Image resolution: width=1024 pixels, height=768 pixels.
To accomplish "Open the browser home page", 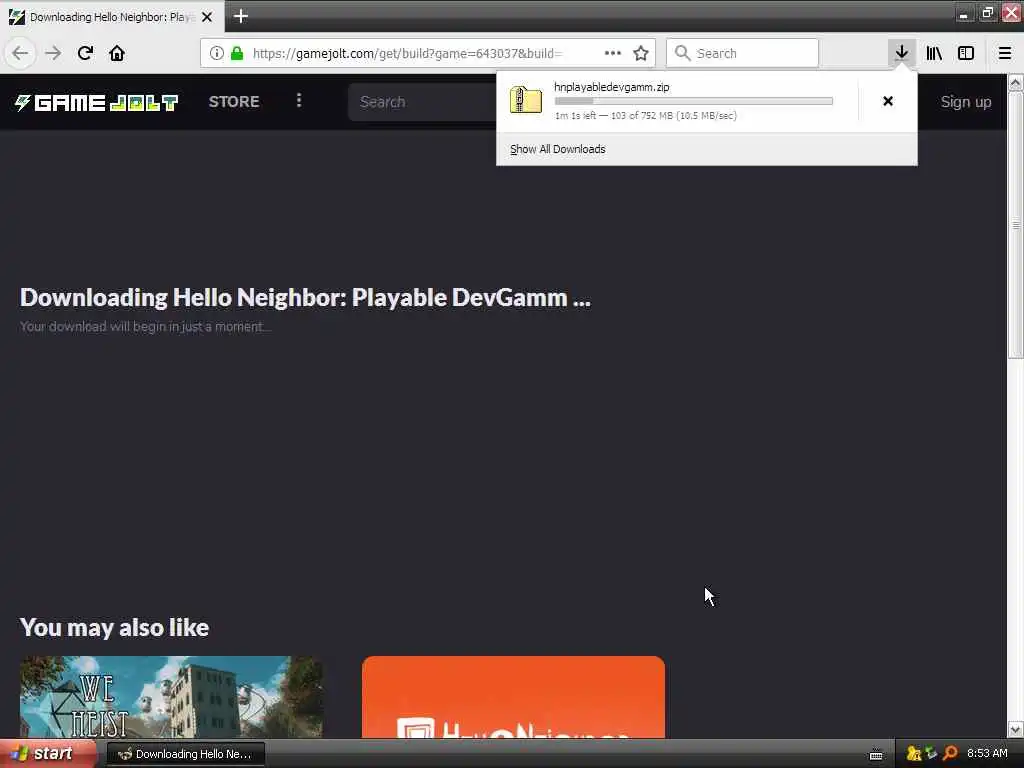I will [x=117, y=53].
